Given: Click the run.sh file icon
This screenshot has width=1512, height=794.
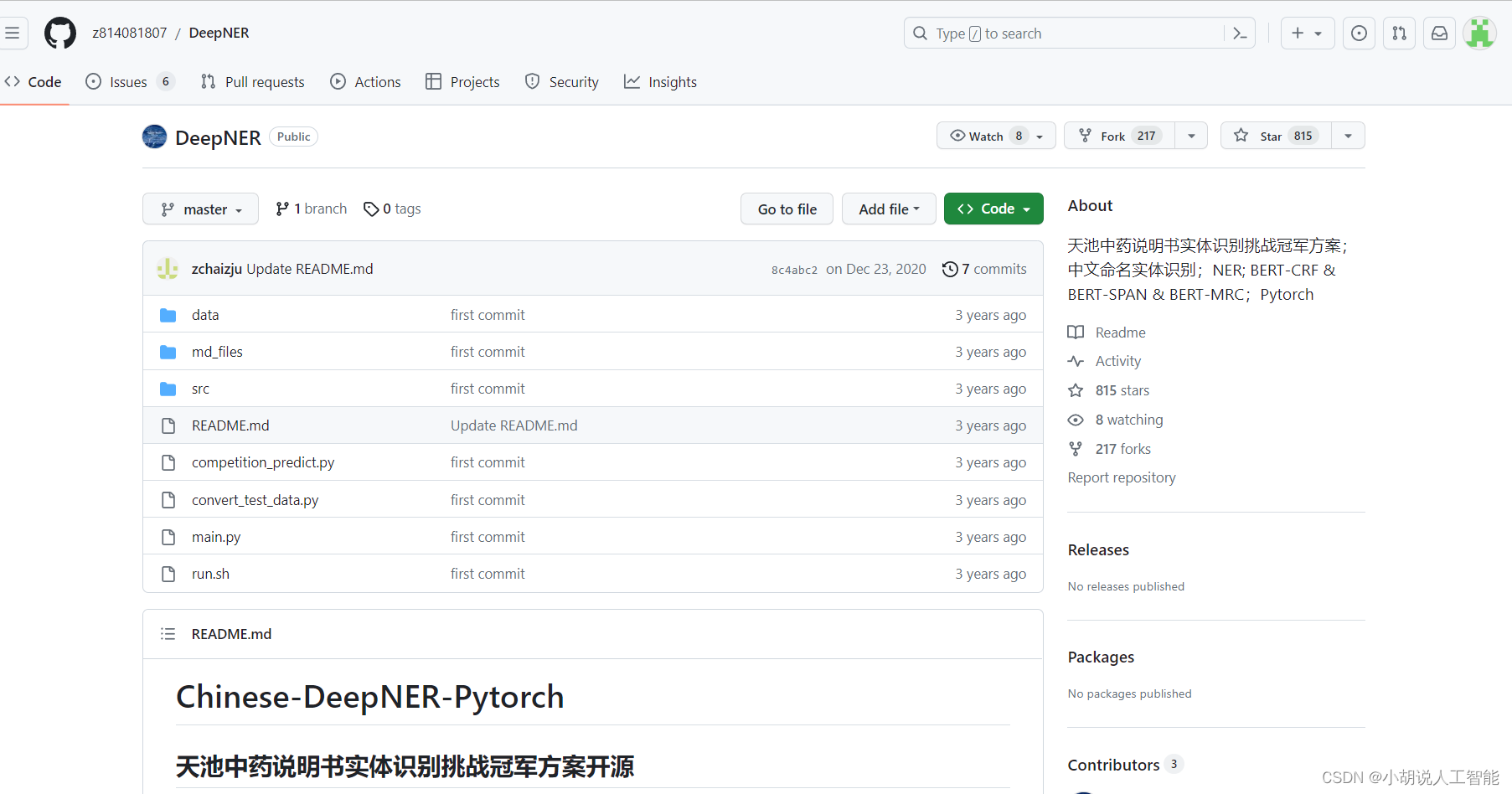Looking at the screenshot, I should tap(168, 574).
